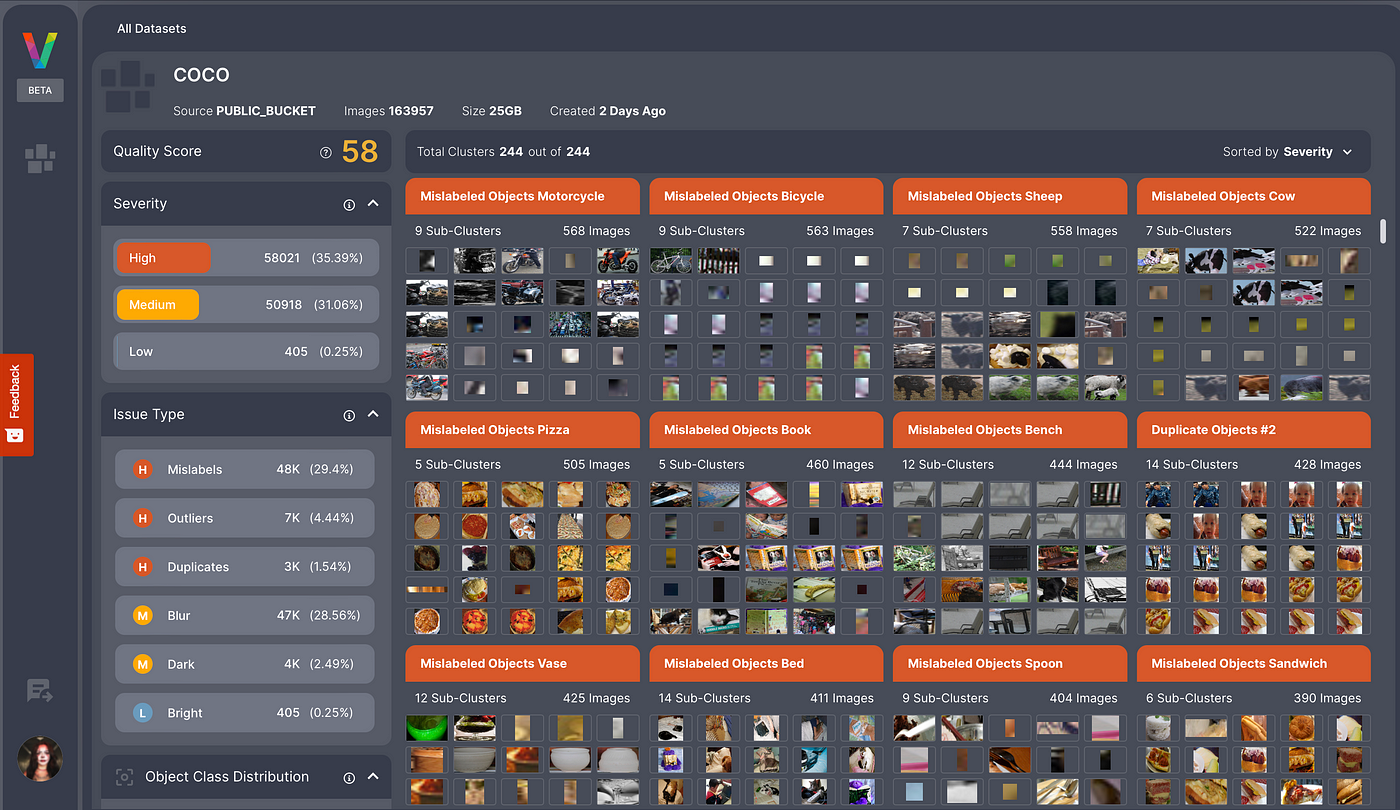Toggle the Duplicates issue filter
The width and height of the screenshot is (1400, 810).
click(245, 567)
